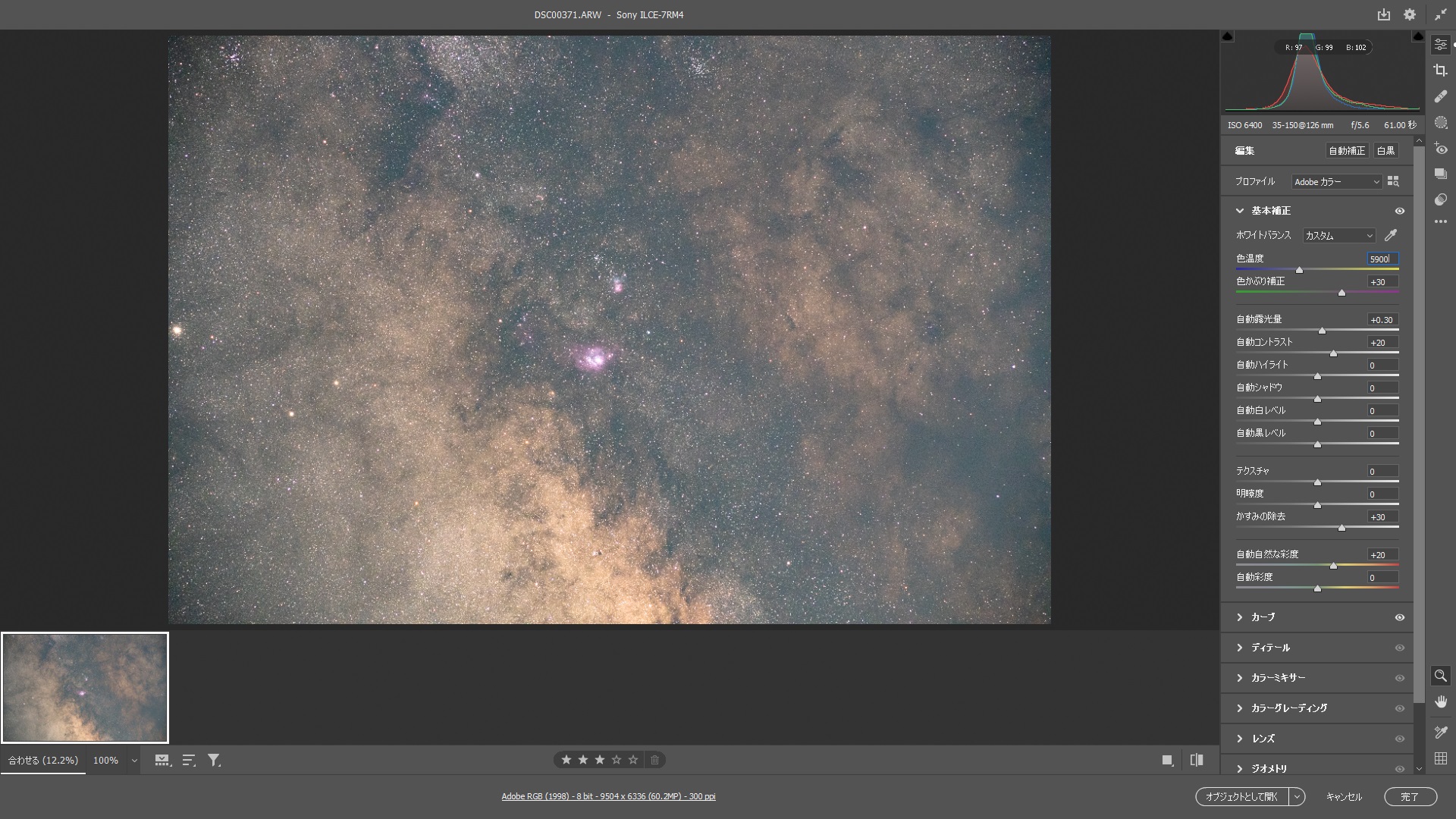Open the Zoom tool

click(x=1440, y=675)
